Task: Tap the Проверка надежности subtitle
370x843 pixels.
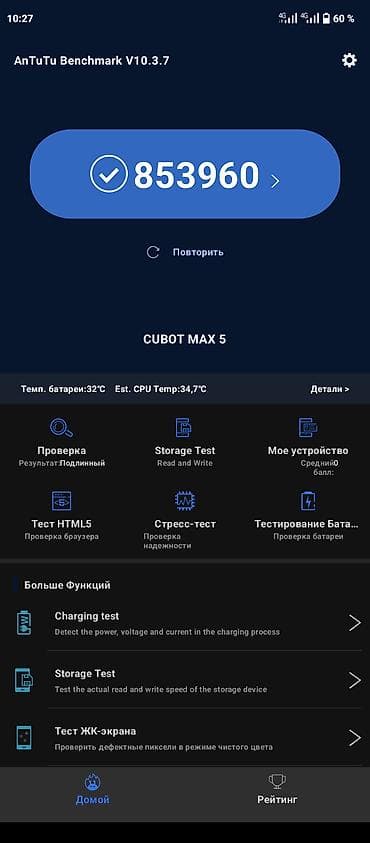Action: click(167, 541)
